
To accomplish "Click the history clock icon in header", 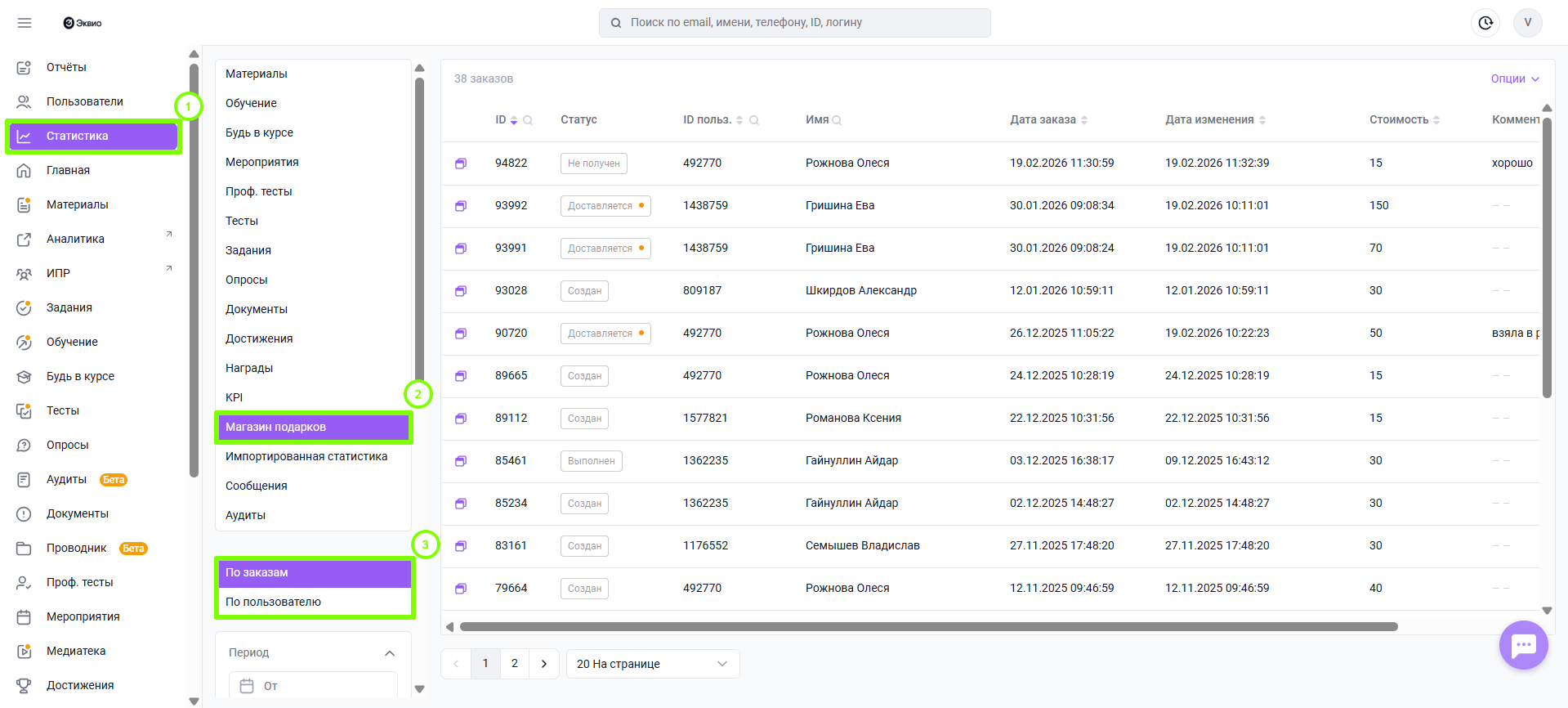I will point(1485,23).
